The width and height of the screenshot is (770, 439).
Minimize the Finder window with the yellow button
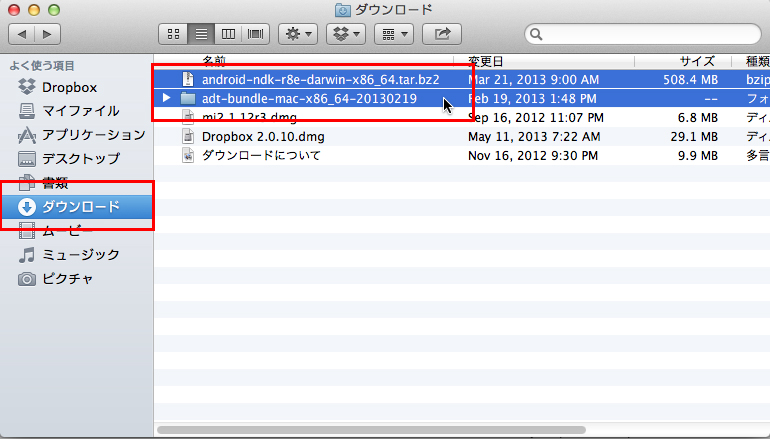pyautogui.click(x=34, y=9)
